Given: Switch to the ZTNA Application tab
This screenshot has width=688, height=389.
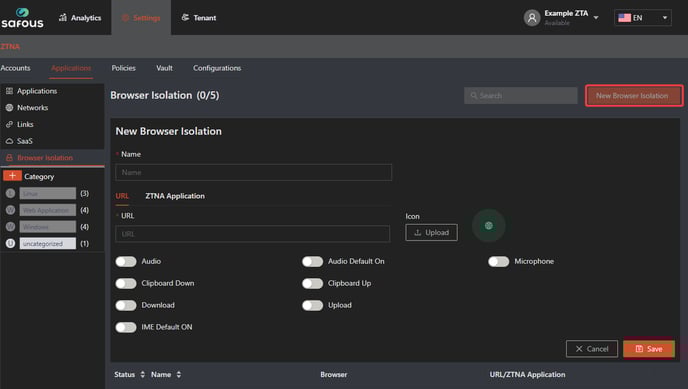Looking at the screenshot, I should coord(175,196).
